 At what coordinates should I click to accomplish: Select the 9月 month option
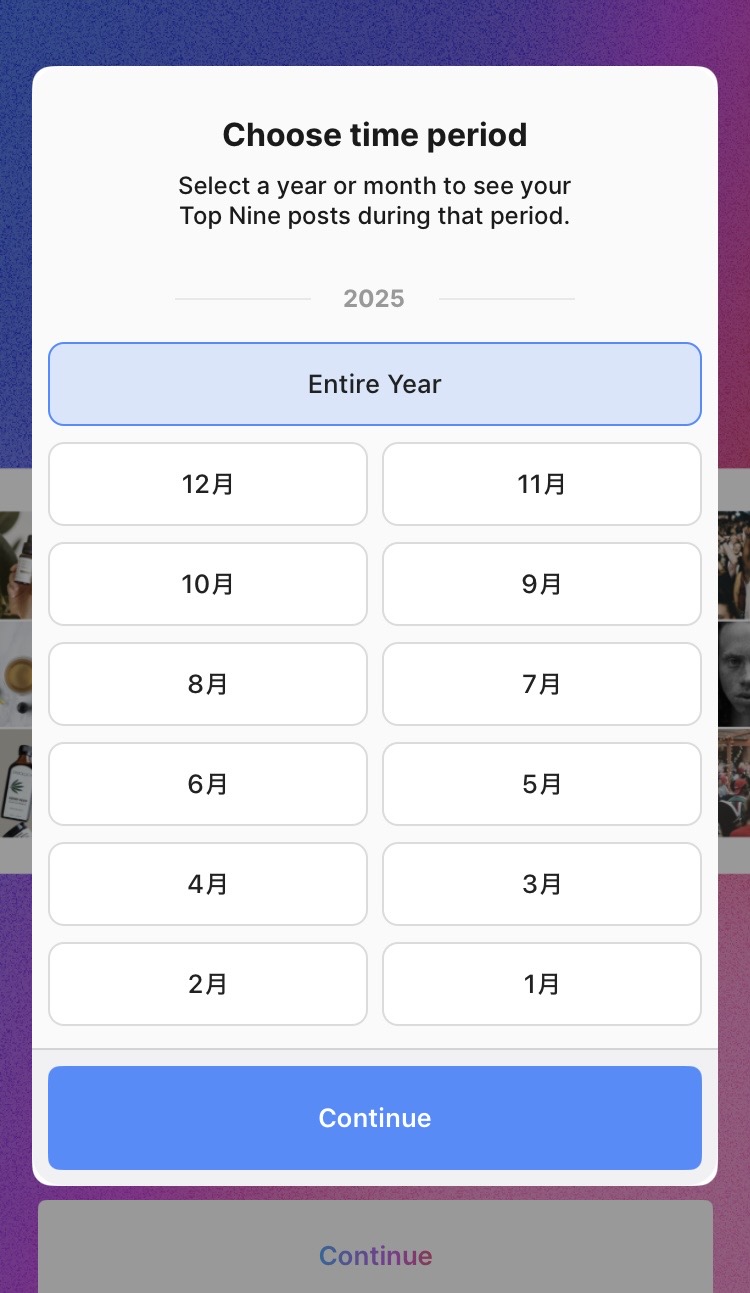(x=542, y=584)
